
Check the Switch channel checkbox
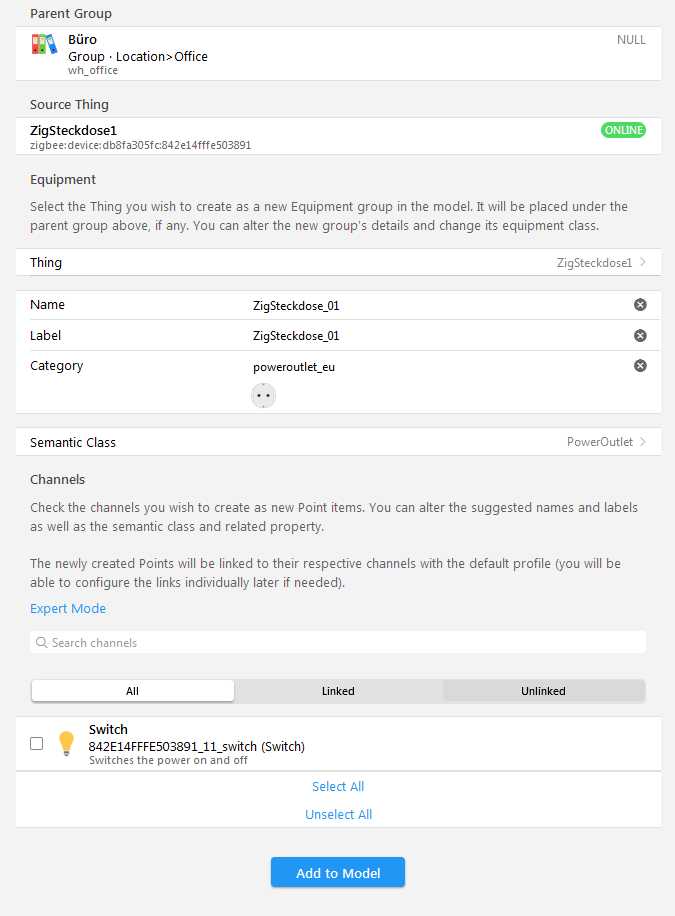coord(37,743)
